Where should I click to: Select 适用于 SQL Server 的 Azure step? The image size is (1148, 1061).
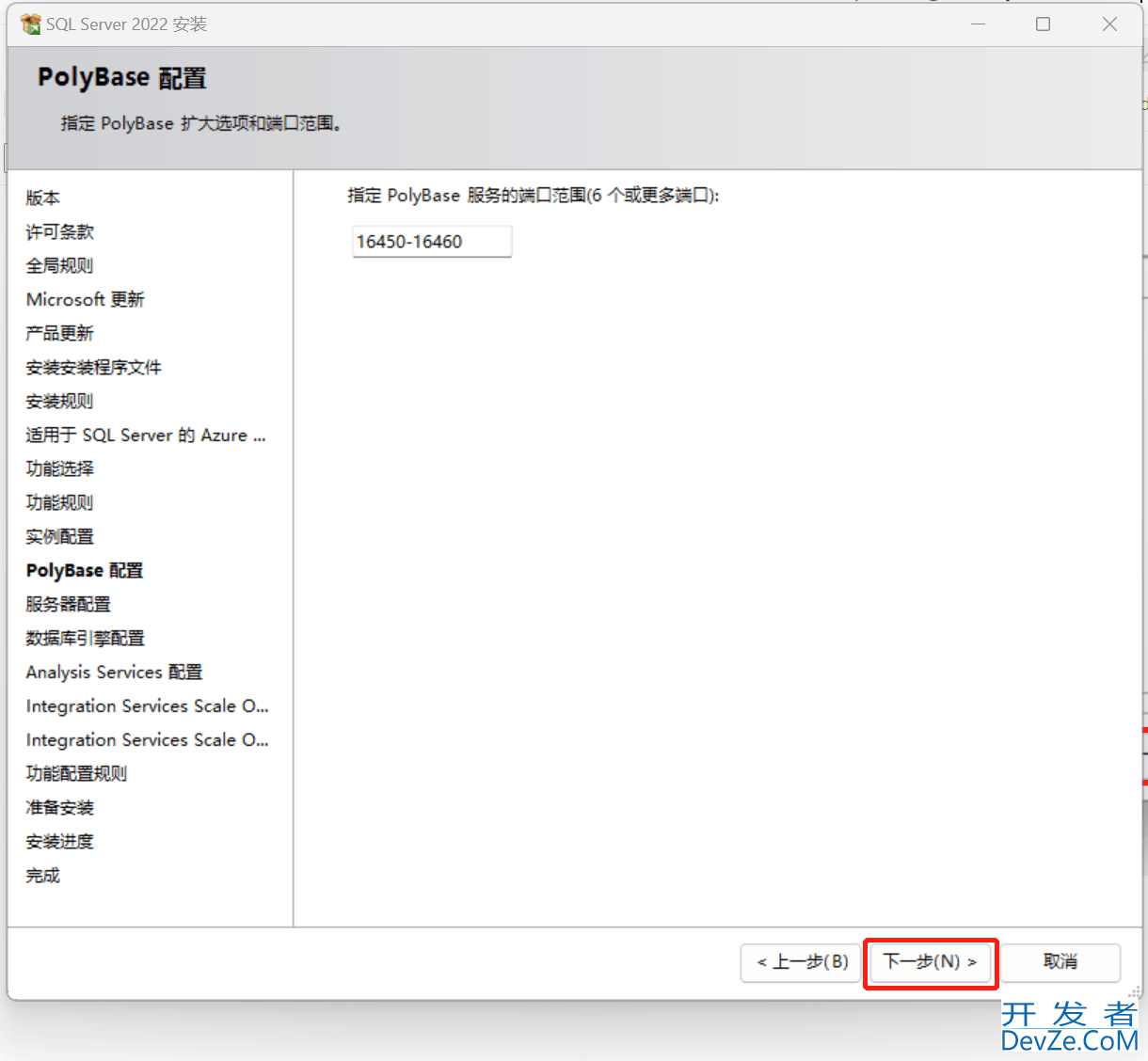[146, 435]
